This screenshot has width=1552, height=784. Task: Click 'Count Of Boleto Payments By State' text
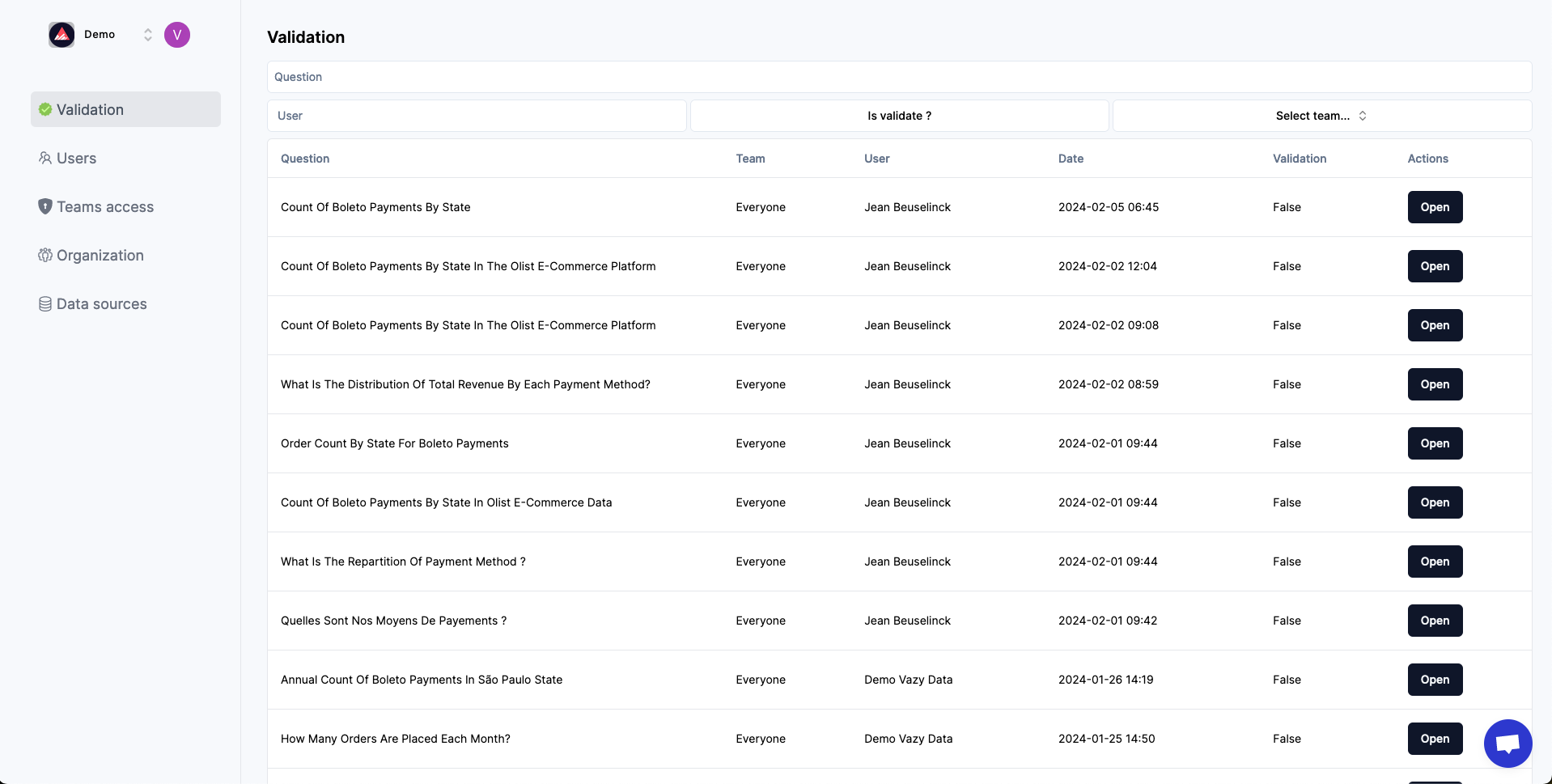click(375, 207)
